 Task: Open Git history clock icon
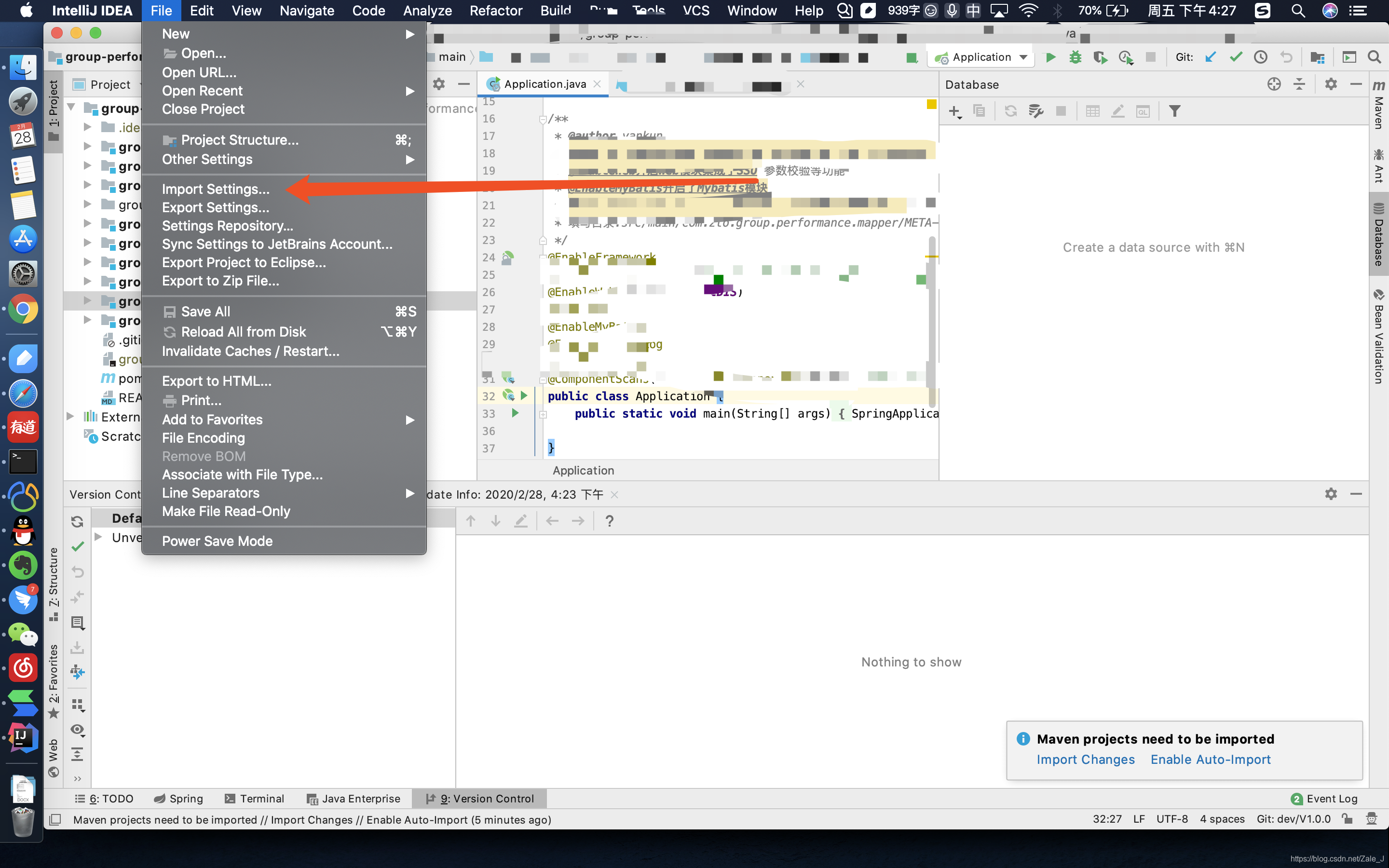pyautogui.click(x=1260, y=57)
